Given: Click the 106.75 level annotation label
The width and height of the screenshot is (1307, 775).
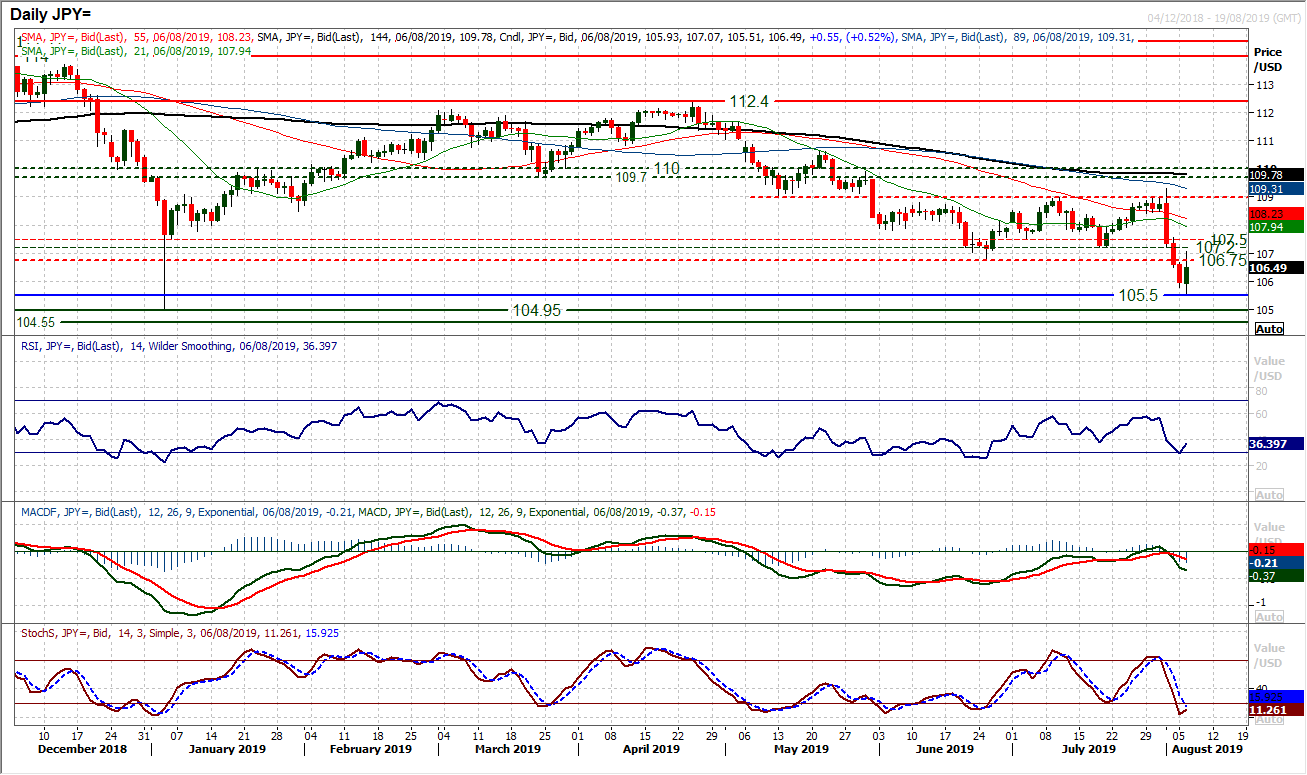Looking at the screenshot, I should (1222, 260).
